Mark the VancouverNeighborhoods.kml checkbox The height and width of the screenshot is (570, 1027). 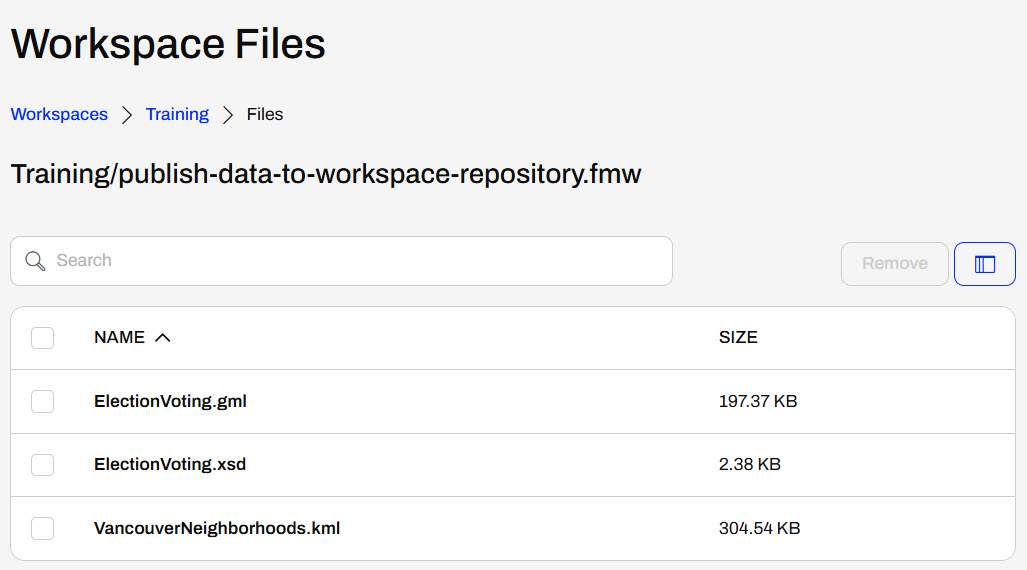[x=42, y=528]
